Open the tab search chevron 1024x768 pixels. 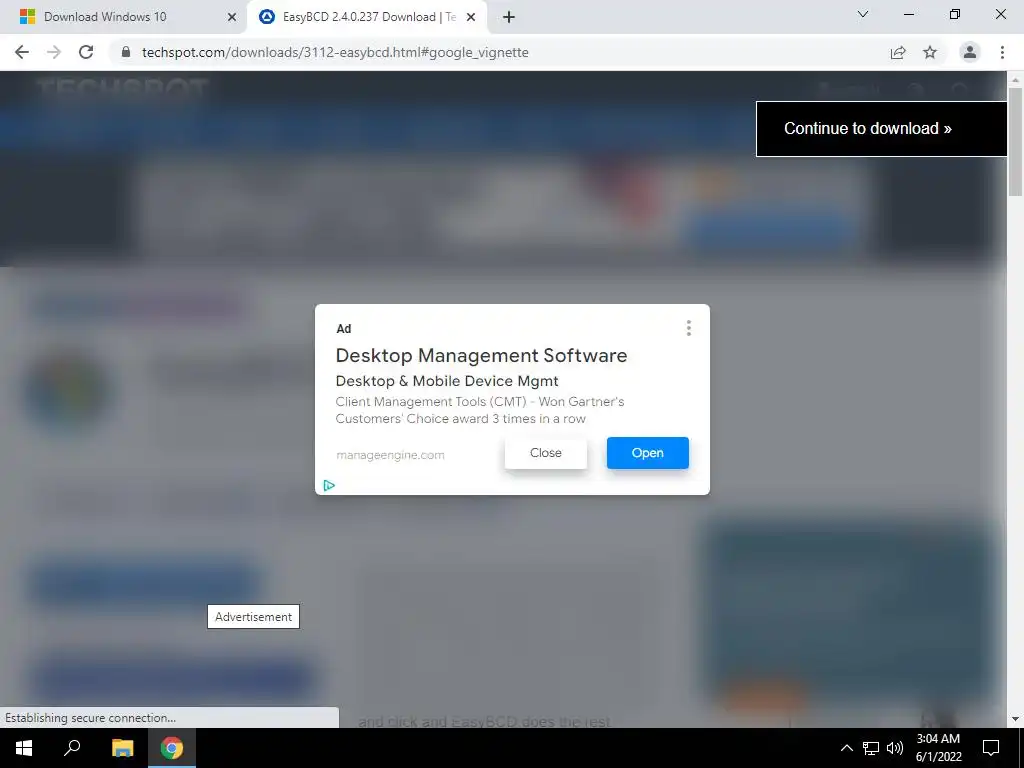(863, 14)
